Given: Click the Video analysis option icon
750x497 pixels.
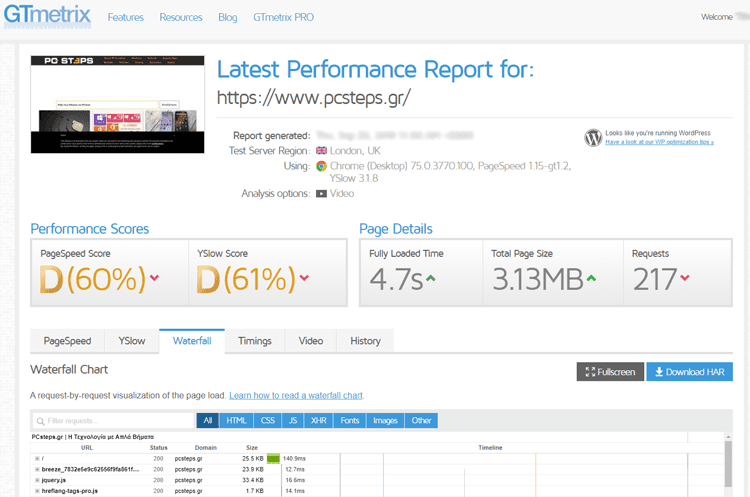Looking at the screenshot, I should tap(321, 194).
